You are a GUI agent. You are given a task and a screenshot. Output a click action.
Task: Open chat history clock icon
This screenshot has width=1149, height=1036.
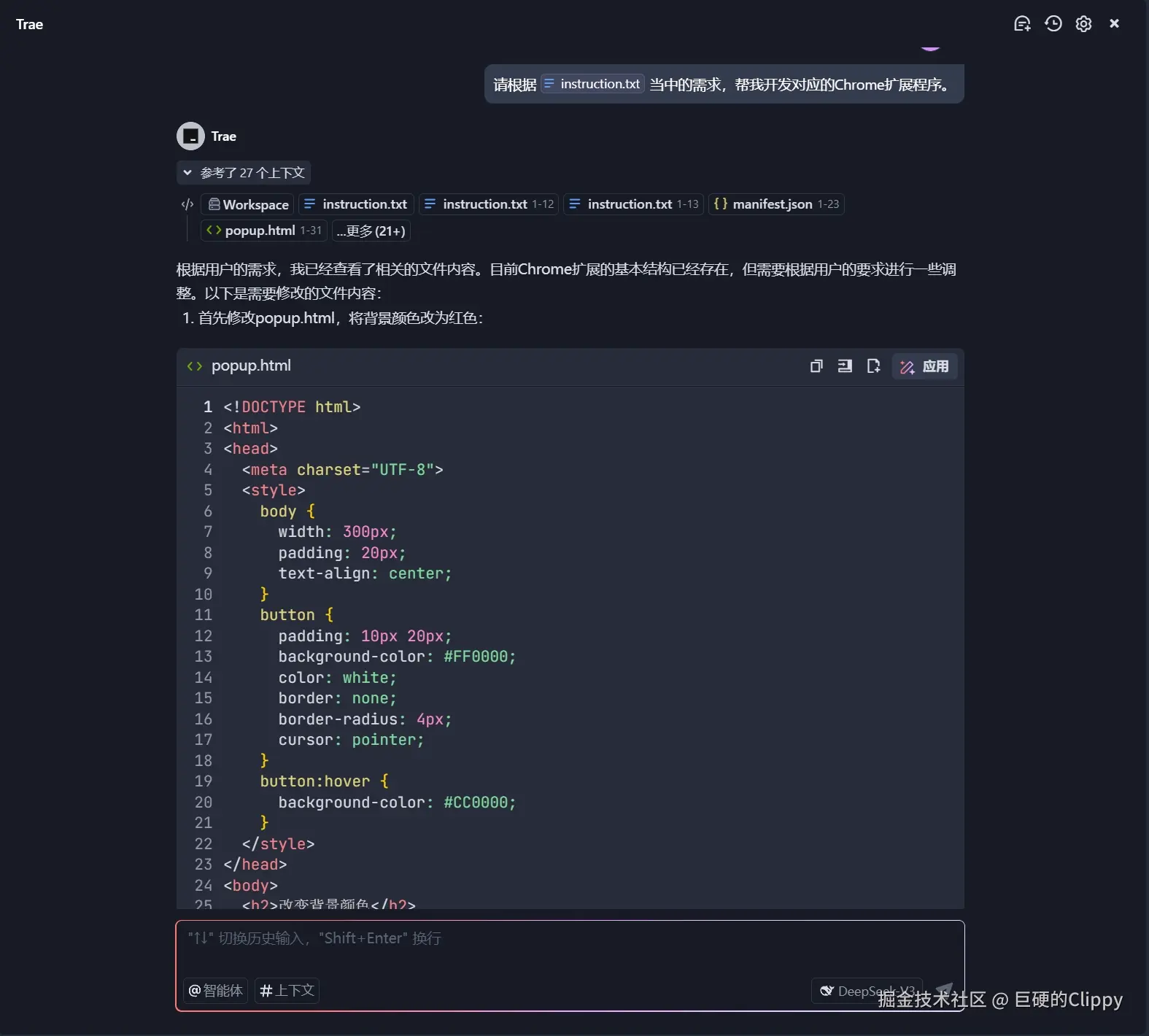click(1053, 24)
